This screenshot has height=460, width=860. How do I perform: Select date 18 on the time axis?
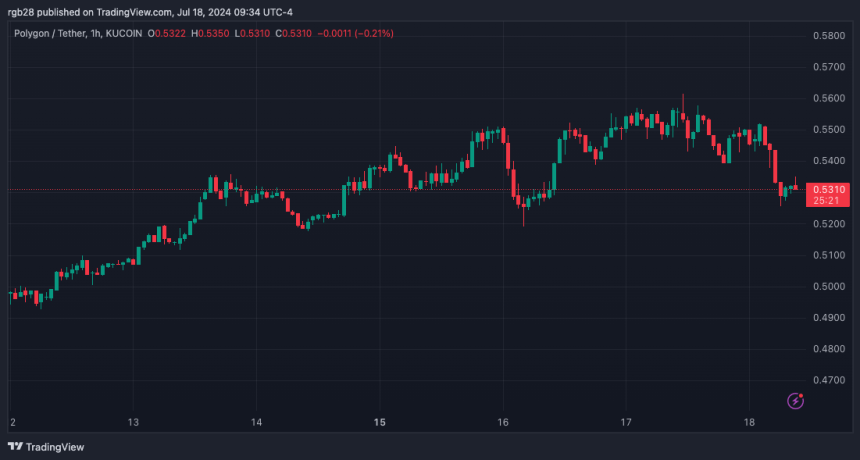749,422
